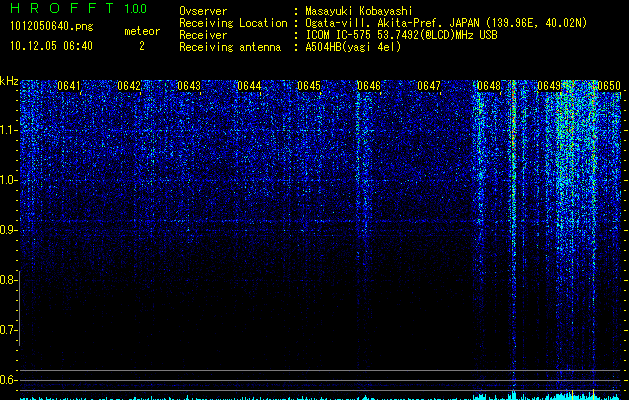Click the kHz axis unit label
This screenshot has width=629, height=400.
[9, 81]
